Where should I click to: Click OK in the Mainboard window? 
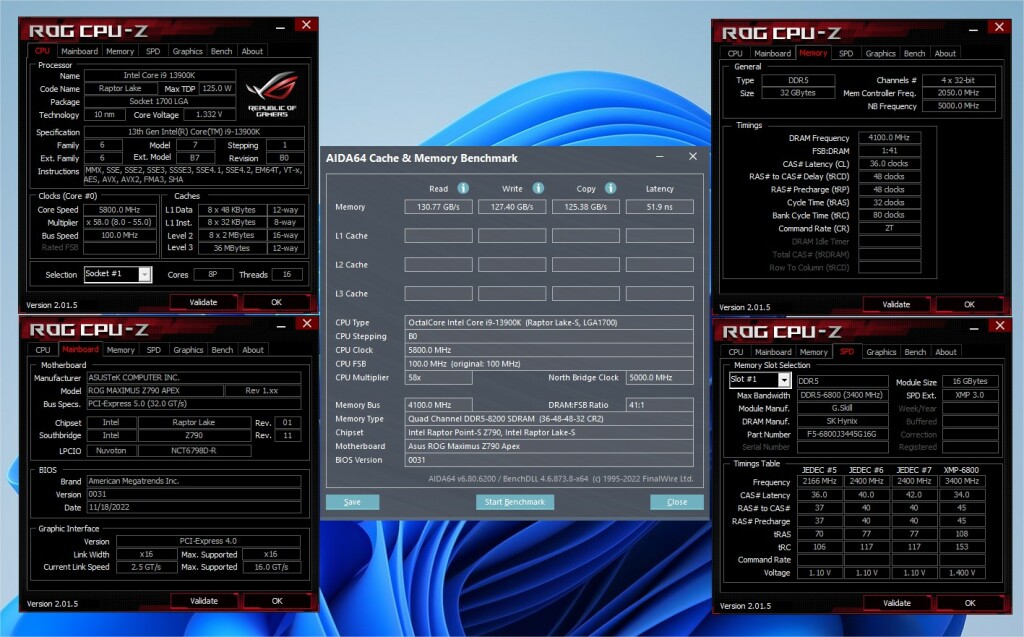tap(277, 600)
